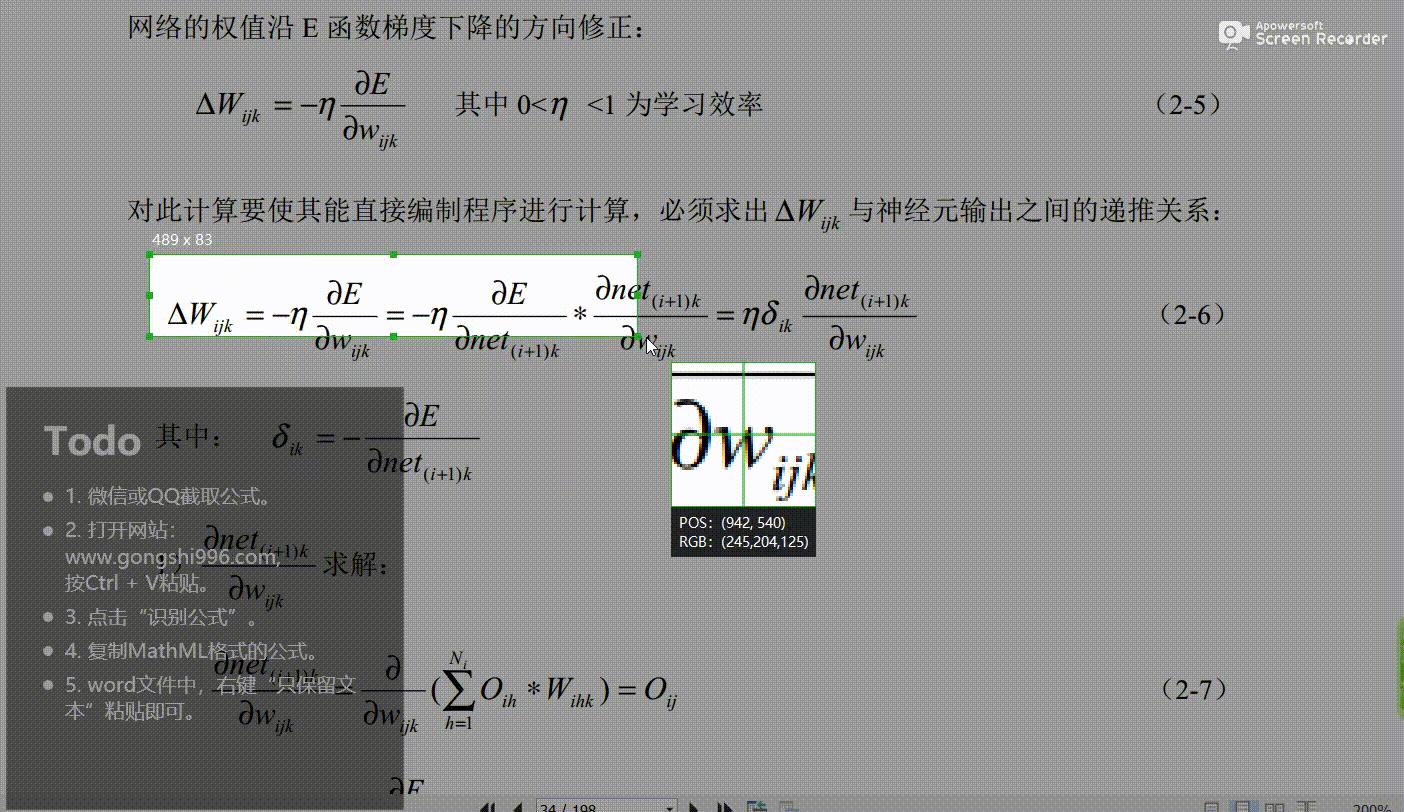Toggle the page-width layout mode
Viewport: 1404px width, 812px height.
[x=1306, y=806]
